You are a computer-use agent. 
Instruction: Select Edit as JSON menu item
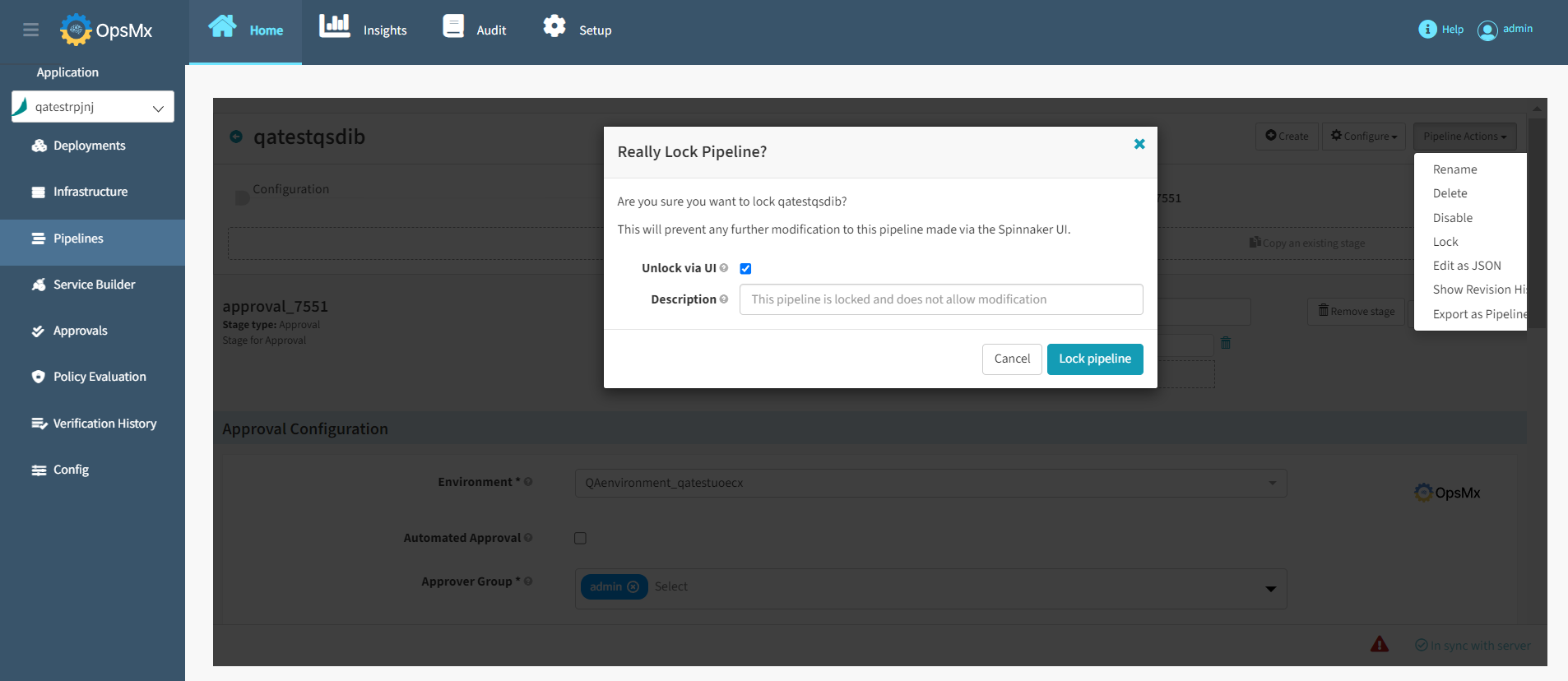(x=1467, y=266)
